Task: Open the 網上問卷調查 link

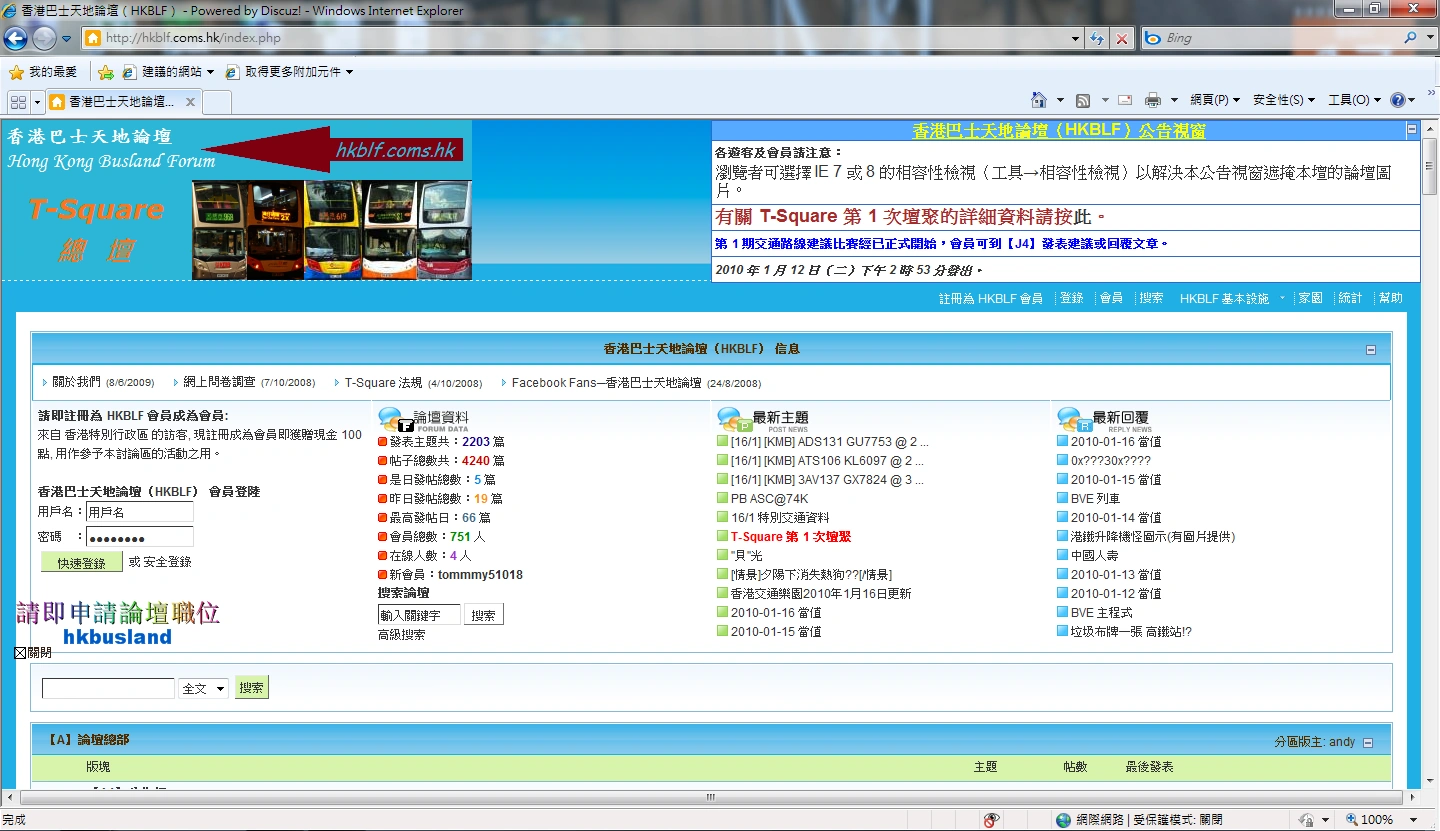Action: point(220,382)
